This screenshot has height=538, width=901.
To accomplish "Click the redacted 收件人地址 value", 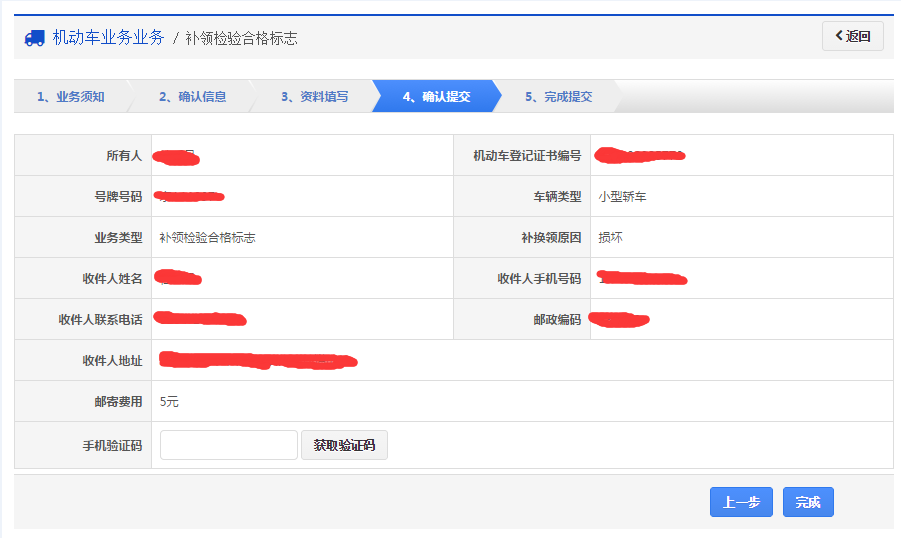I will click(x=258, y=360).
